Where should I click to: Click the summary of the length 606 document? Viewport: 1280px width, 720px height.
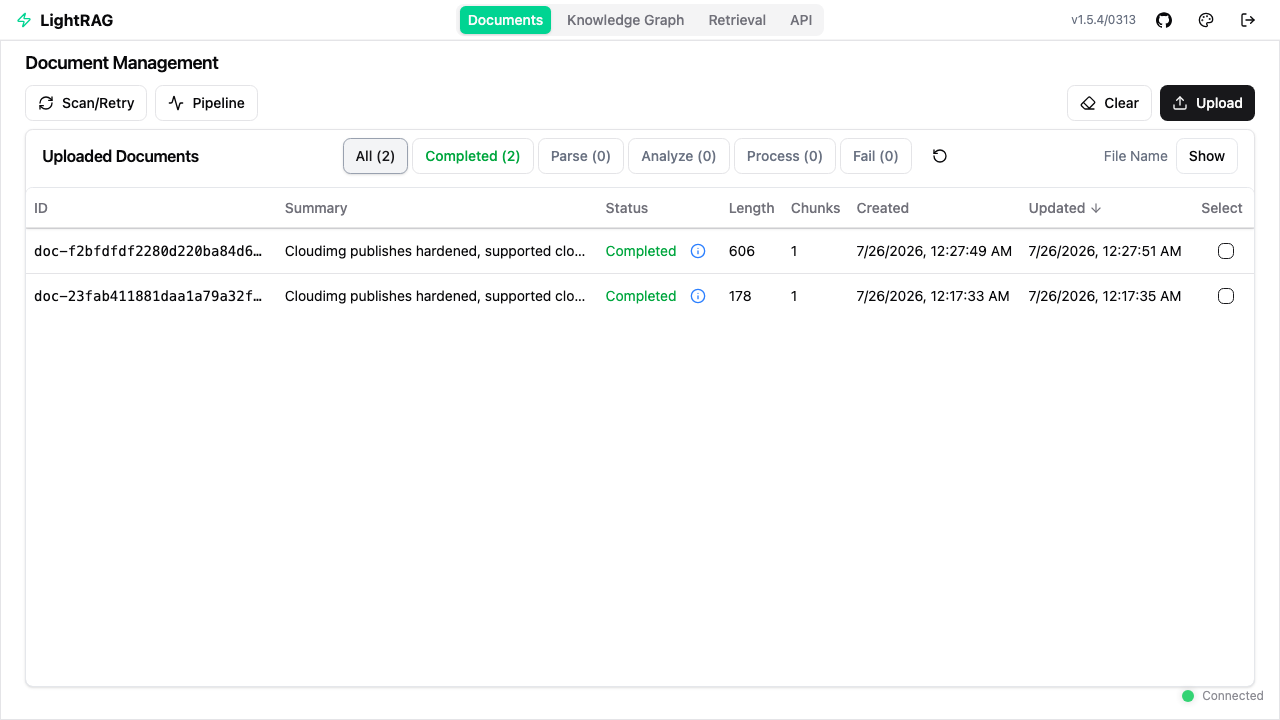(x=435, y=251)
